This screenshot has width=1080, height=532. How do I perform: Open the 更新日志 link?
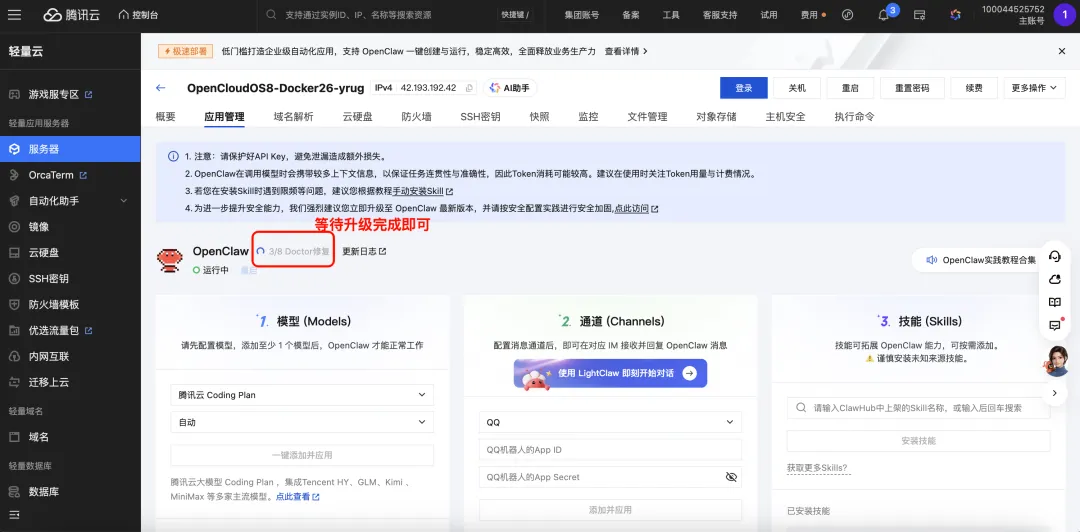[x=364, y=252]
